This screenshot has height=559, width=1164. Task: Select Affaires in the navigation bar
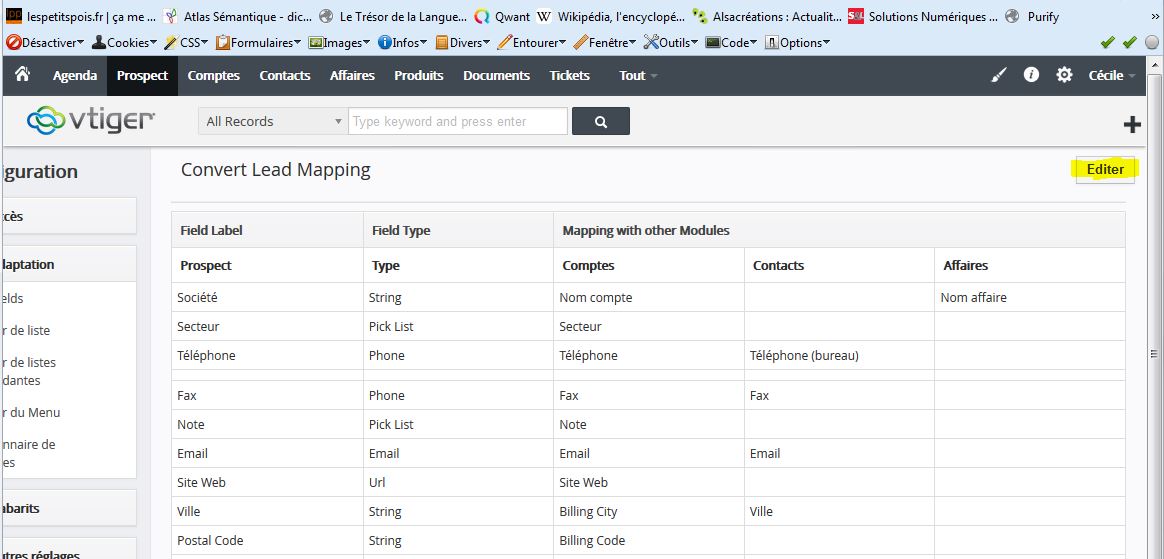click(352, 75)
